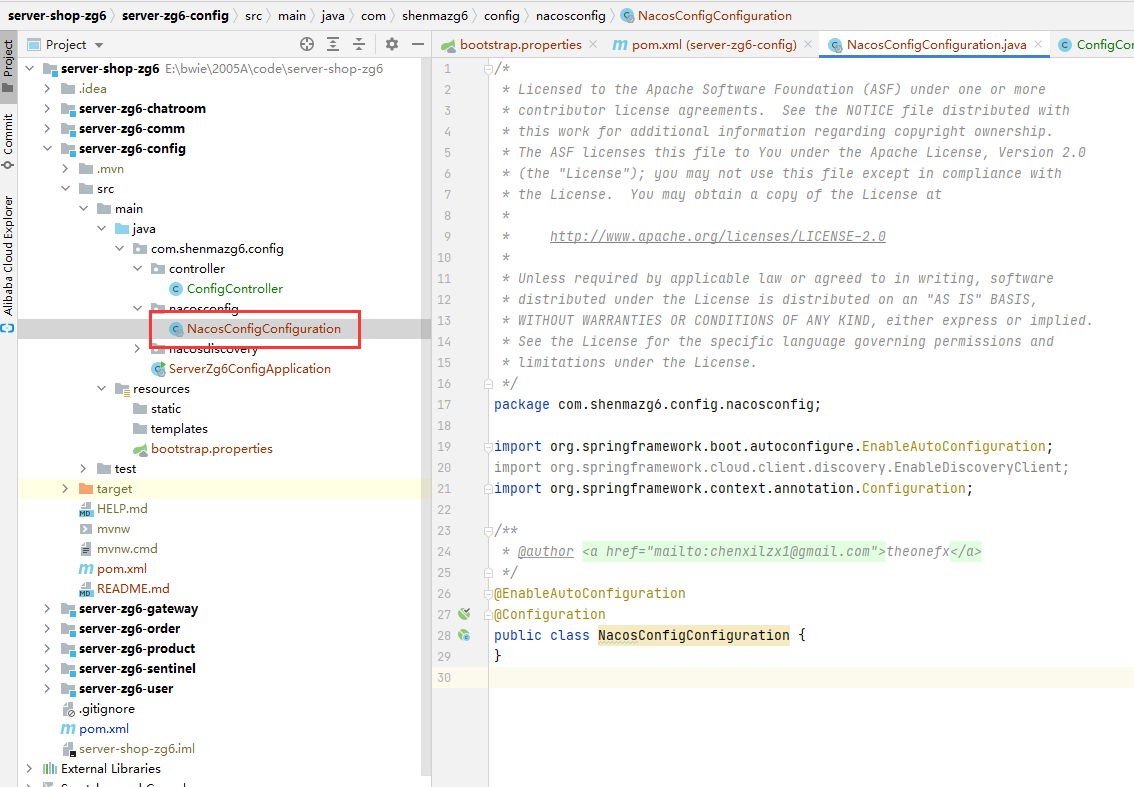Select server-zg6-product module
The width and height of the screenshot is (1134, 787).
tap(137, 649)
